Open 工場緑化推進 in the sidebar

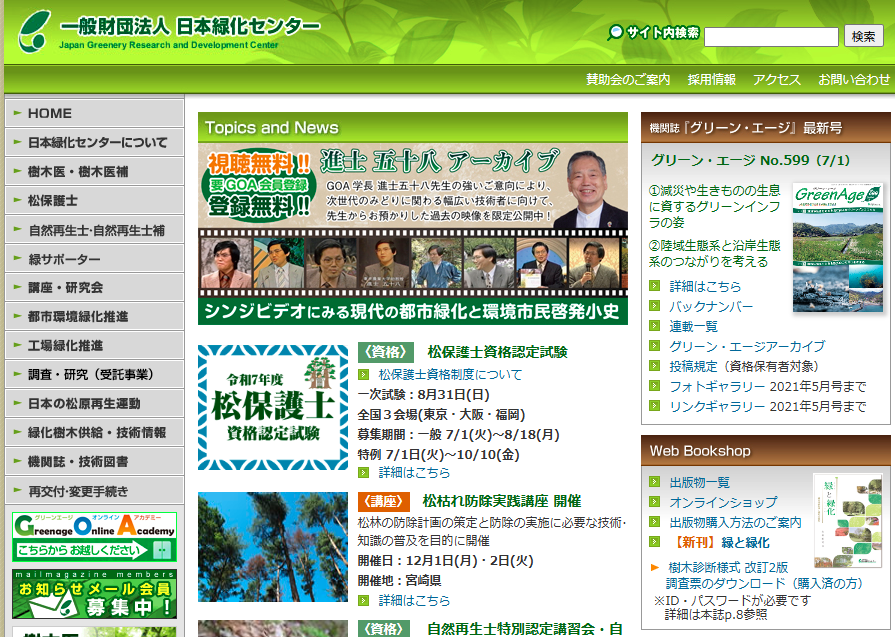94,345
